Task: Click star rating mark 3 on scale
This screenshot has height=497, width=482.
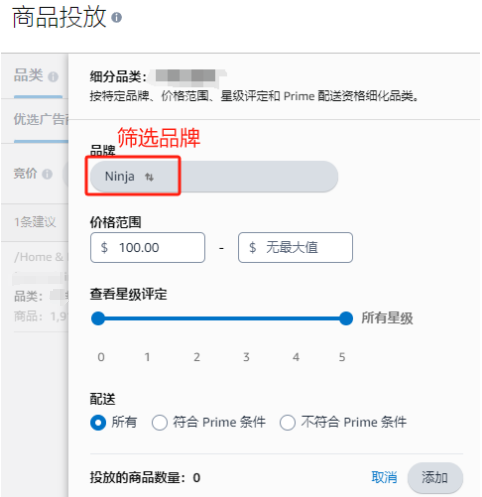Action: 246,357
